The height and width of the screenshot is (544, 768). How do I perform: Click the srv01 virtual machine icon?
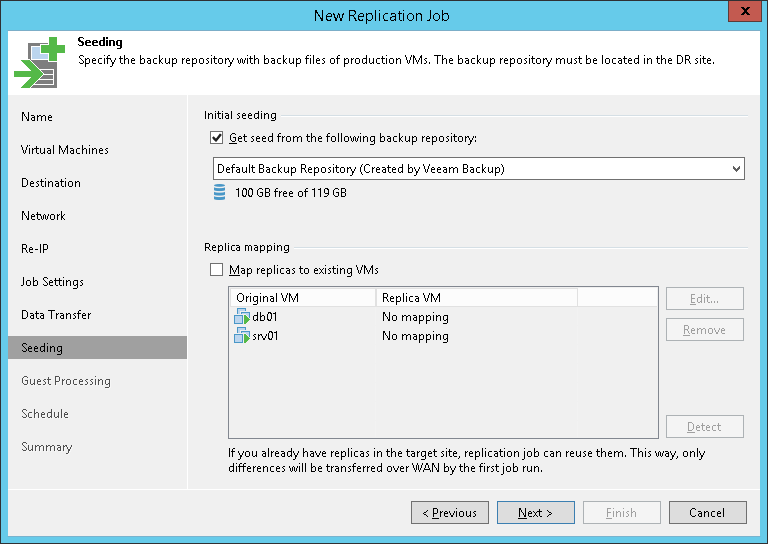coord(242,336)
